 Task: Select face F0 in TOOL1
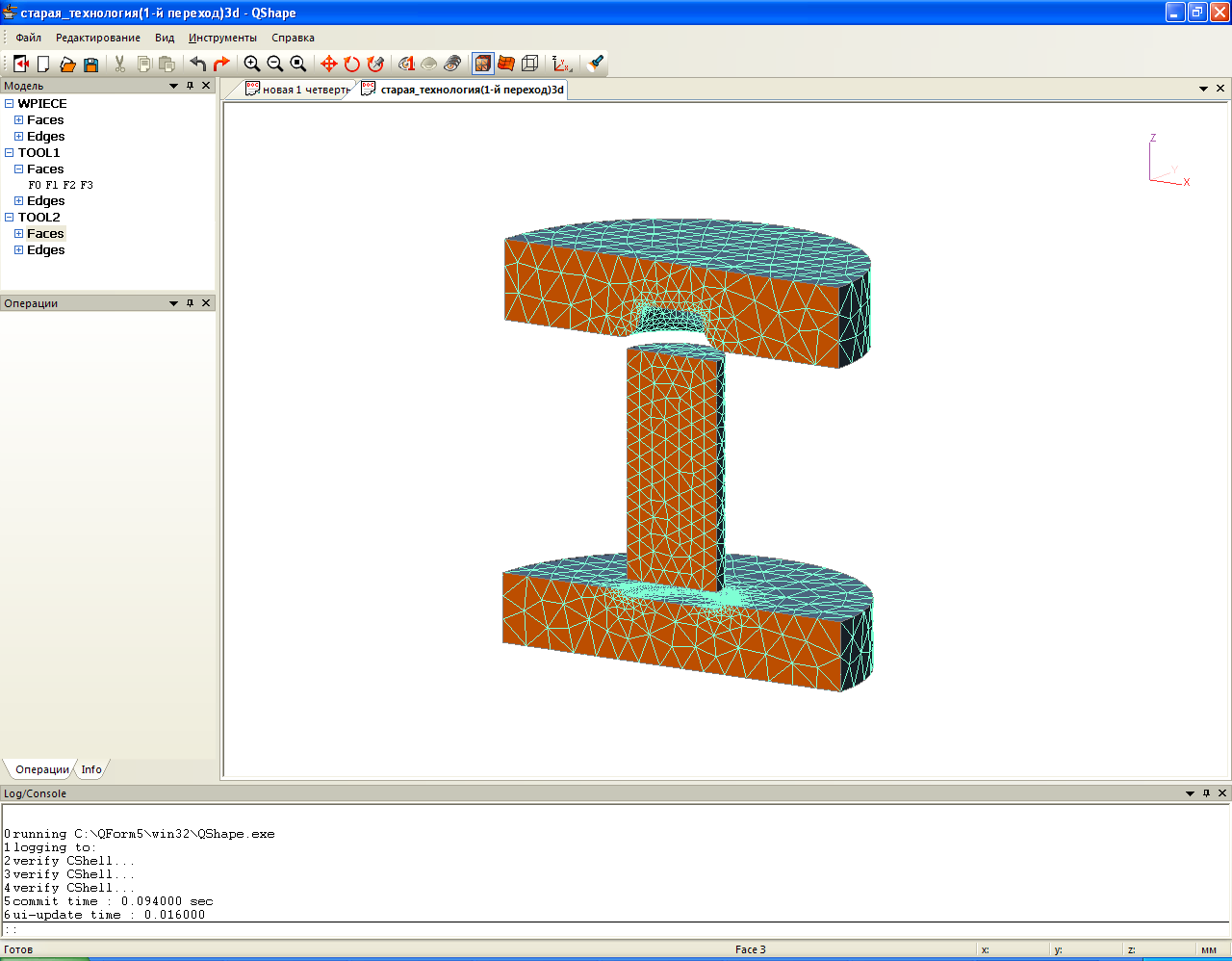pos(35,185)
